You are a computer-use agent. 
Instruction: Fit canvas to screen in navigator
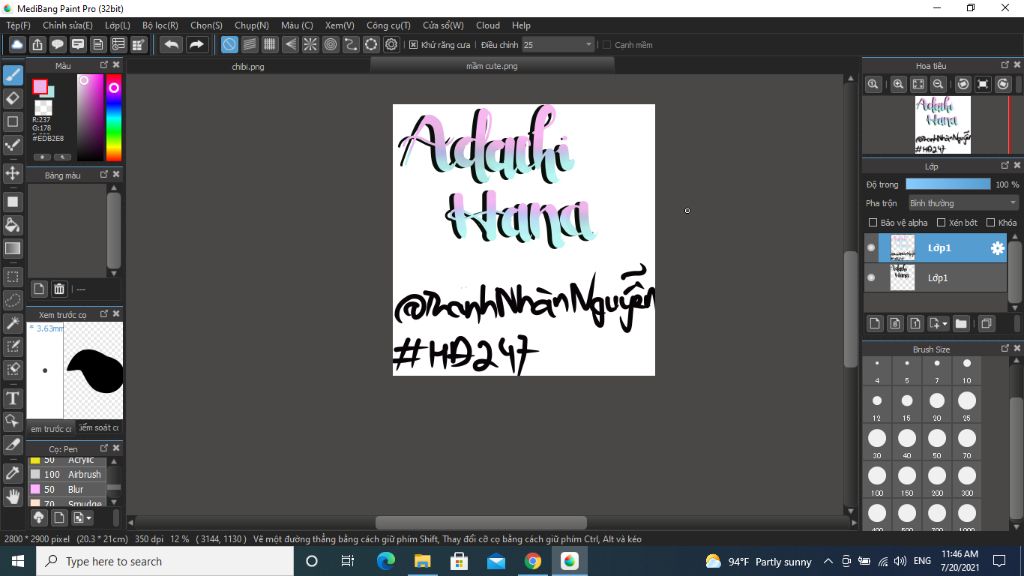918,84
